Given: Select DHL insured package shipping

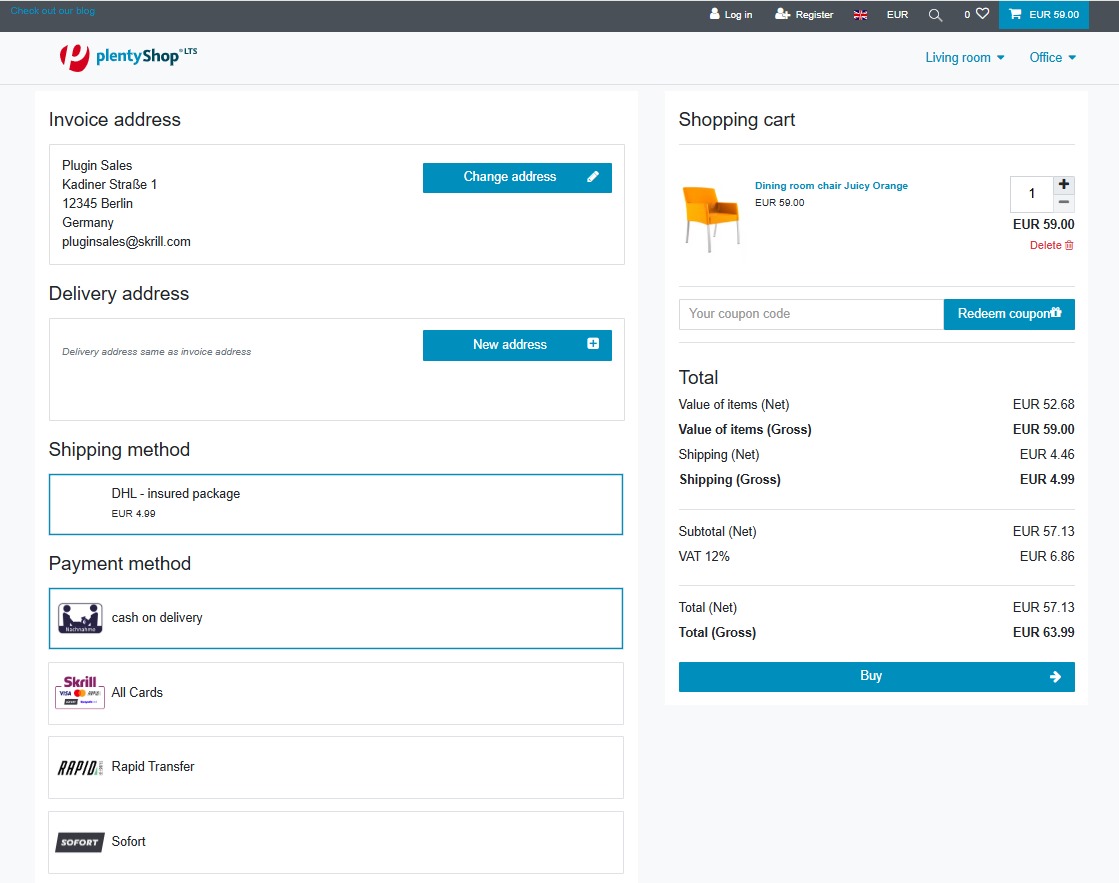Looking at the screenshot, I should pos(335,504).
